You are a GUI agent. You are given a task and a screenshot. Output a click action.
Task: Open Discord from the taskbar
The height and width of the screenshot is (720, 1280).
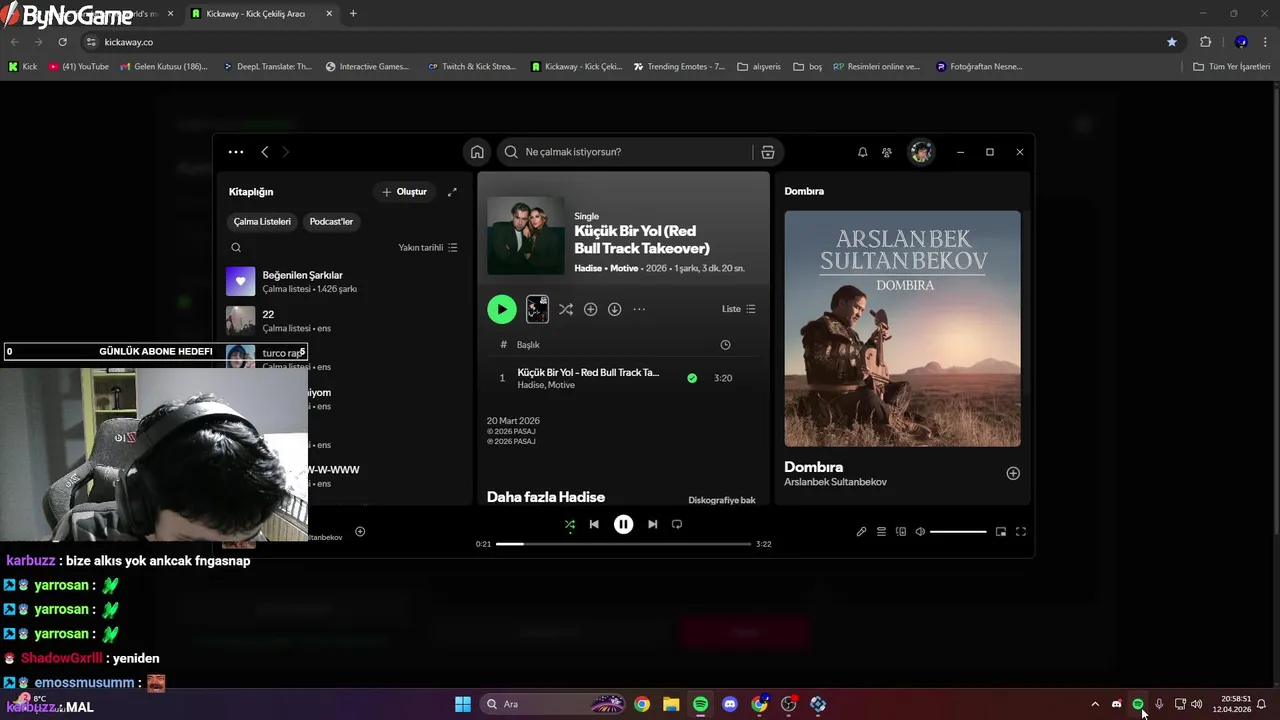click(x=730, y=704)
